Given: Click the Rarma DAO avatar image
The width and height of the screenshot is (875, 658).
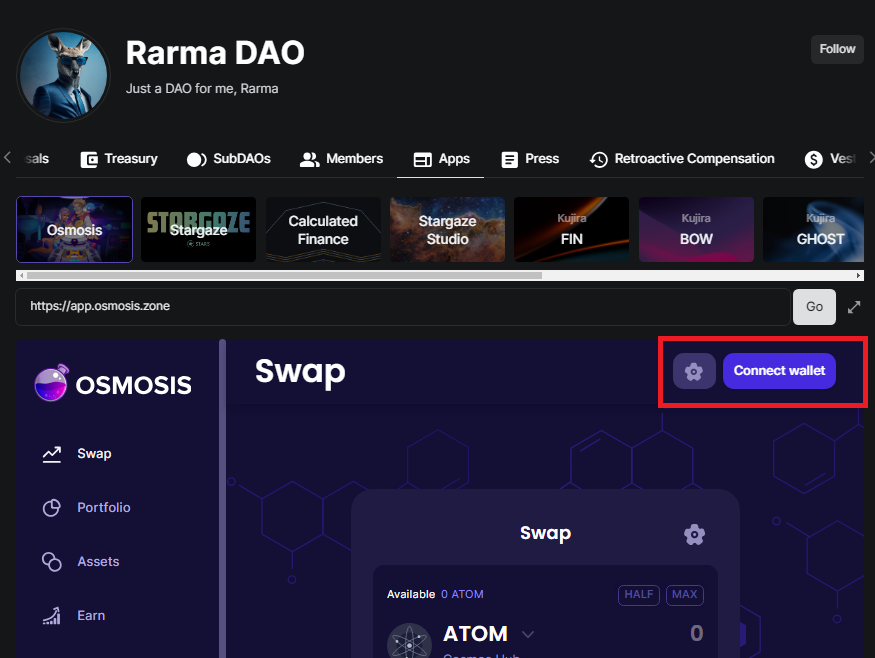Looking at the screenshot, I should tap(63, 75).
